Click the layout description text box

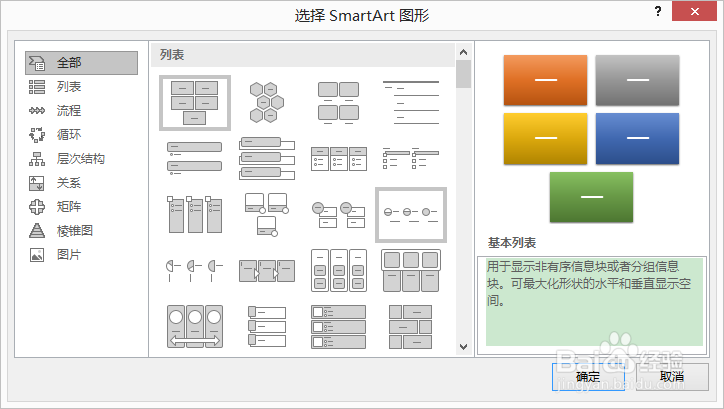click(592, 306)
